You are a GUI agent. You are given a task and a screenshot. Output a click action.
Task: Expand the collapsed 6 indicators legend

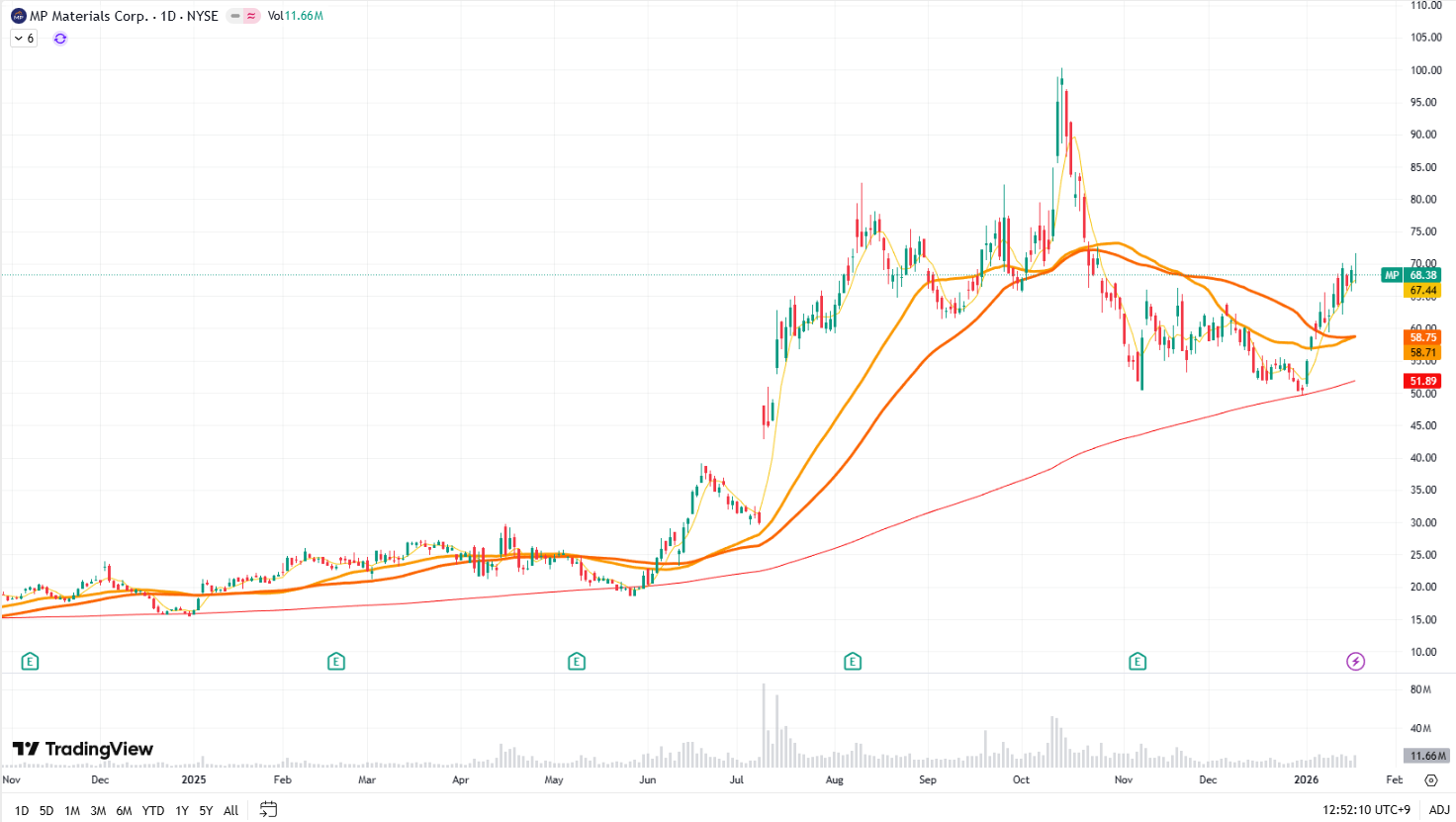(24, 39)
